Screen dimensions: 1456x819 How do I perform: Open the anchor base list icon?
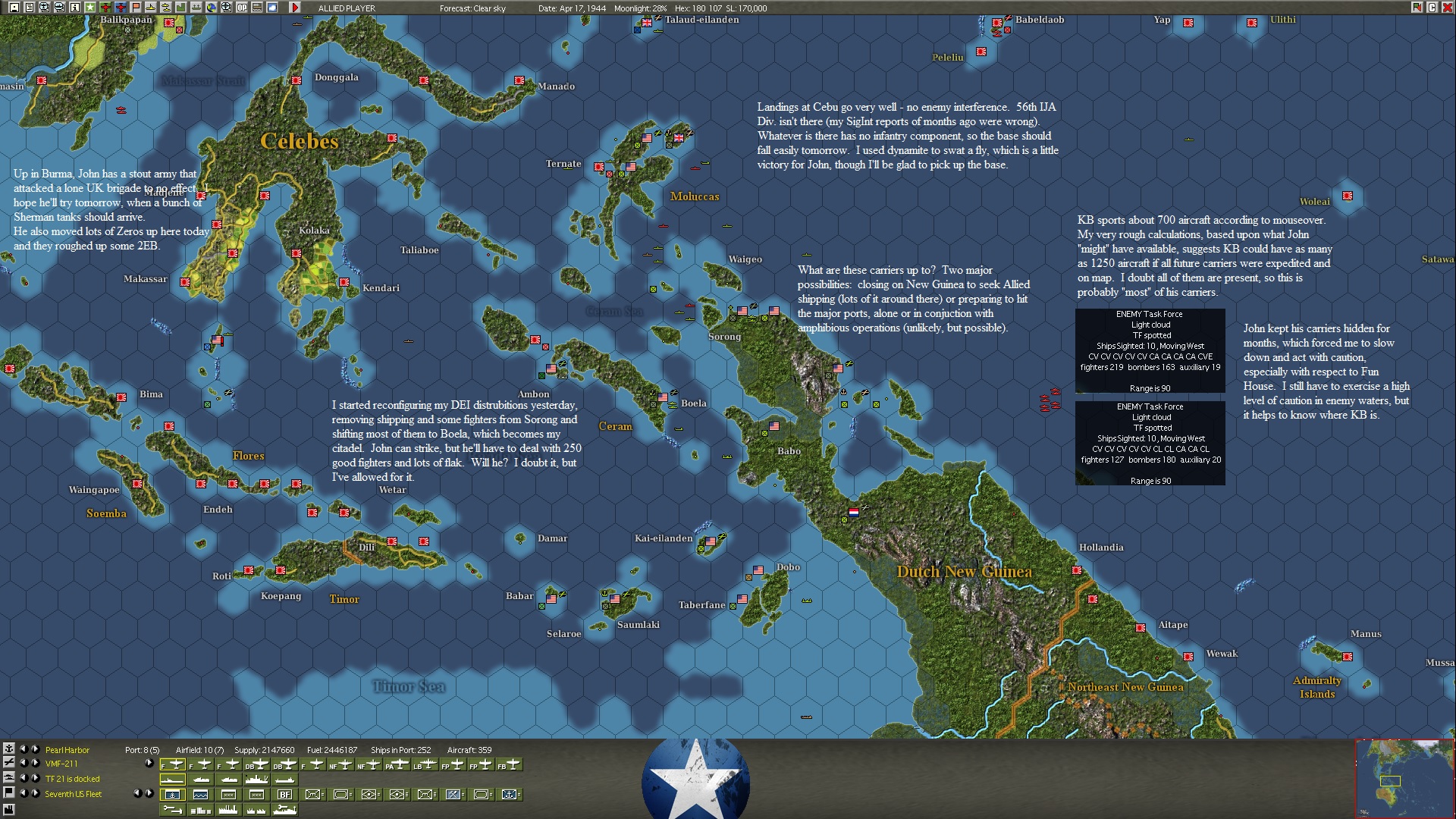pyautogui.click(x=8, y=749)
